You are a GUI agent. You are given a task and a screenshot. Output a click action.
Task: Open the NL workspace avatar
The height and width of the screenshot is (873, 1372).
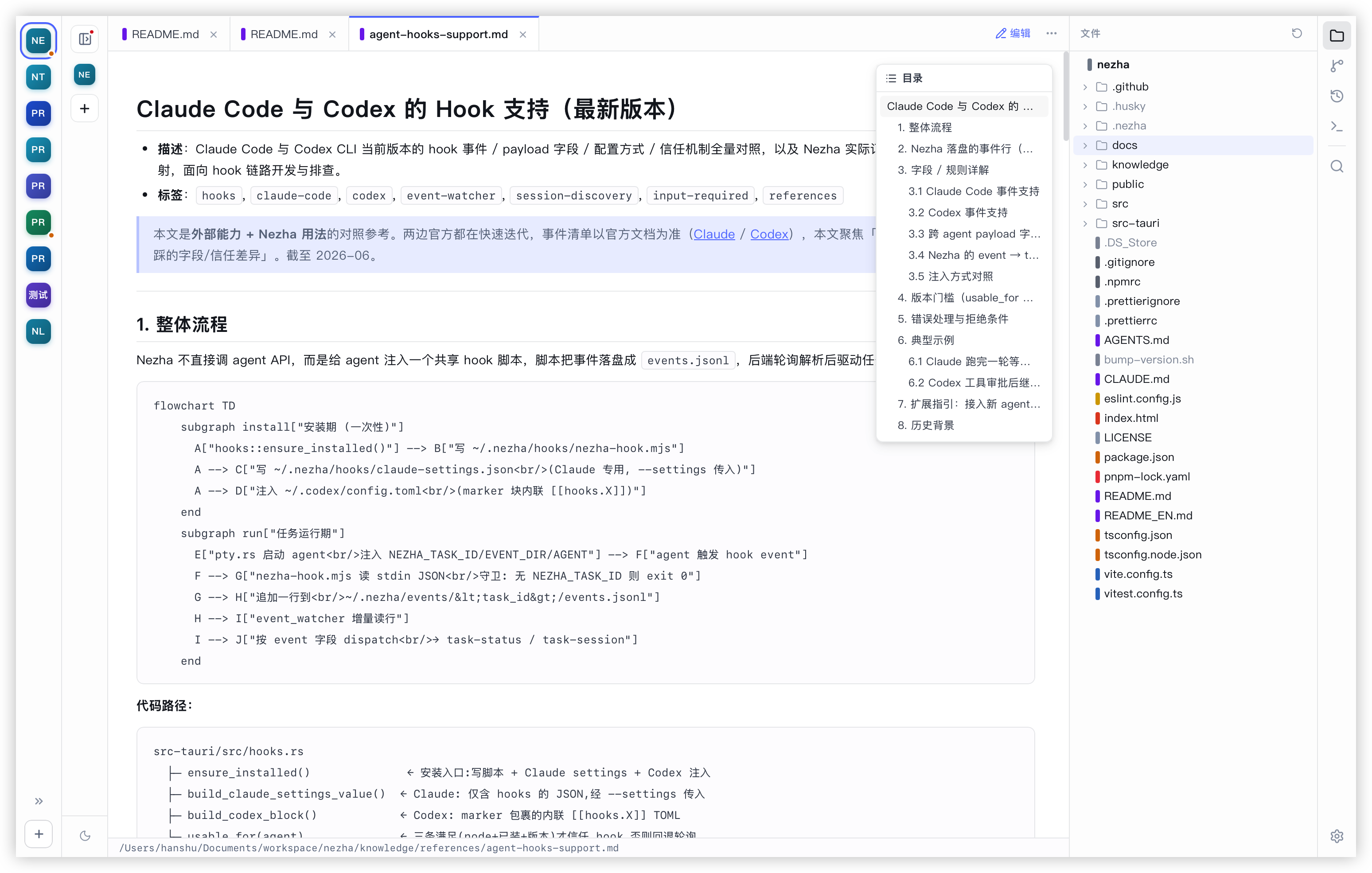click(x=38, y=331)
